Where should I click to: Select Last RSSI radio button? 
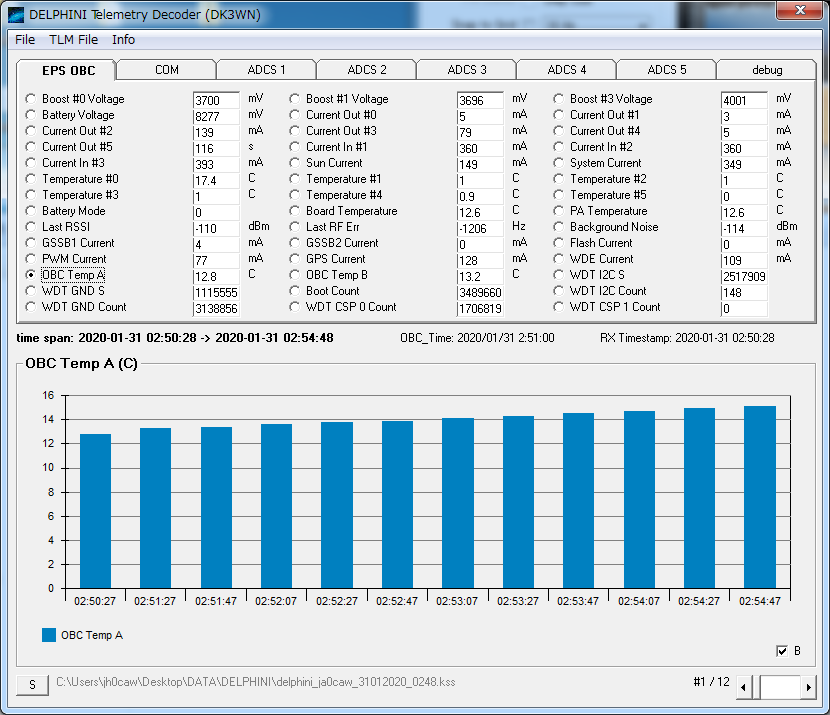(x=31, y=227)
